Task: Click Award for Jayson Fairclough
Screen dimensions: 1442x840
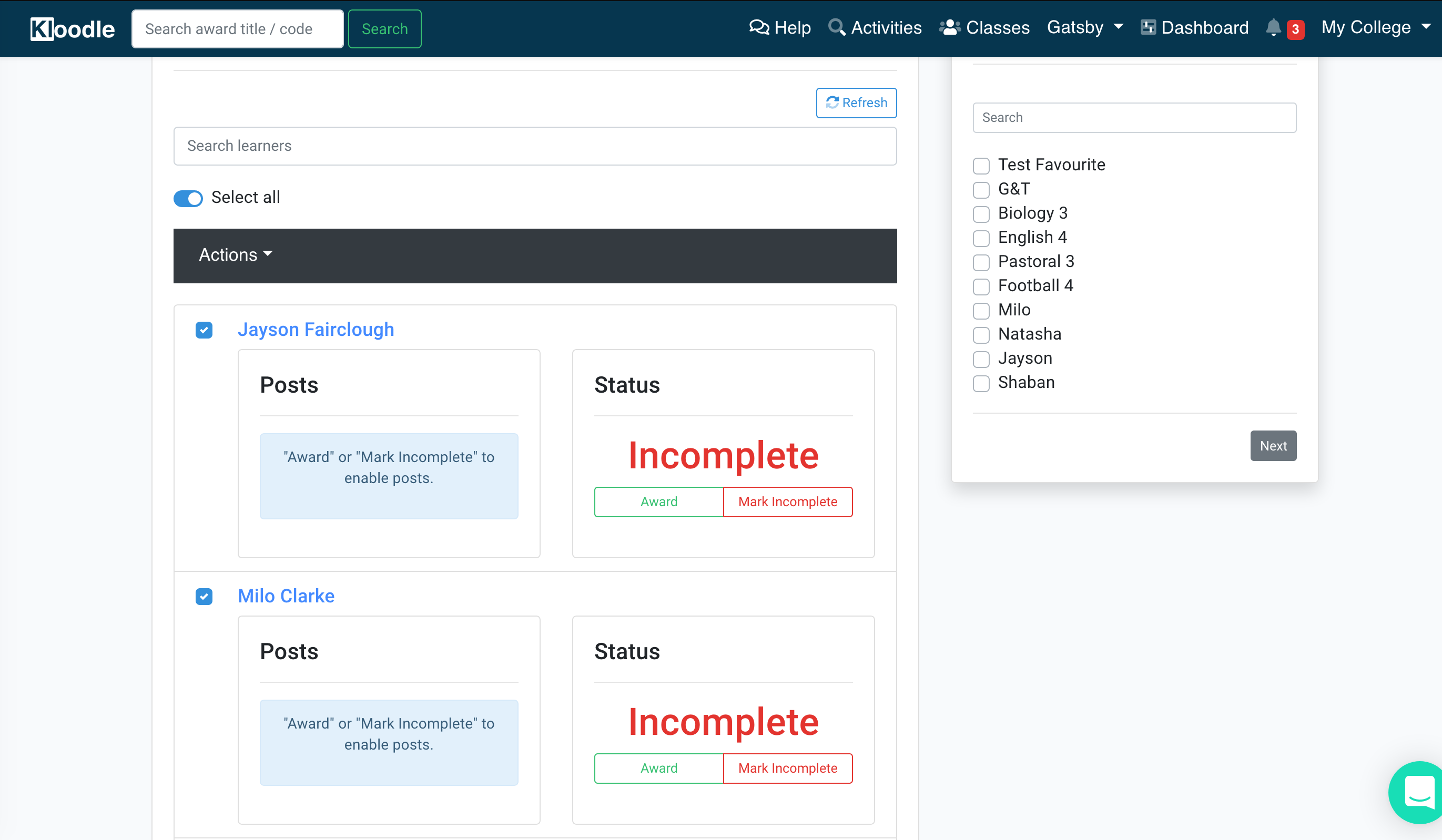Action: click(658, 502)
